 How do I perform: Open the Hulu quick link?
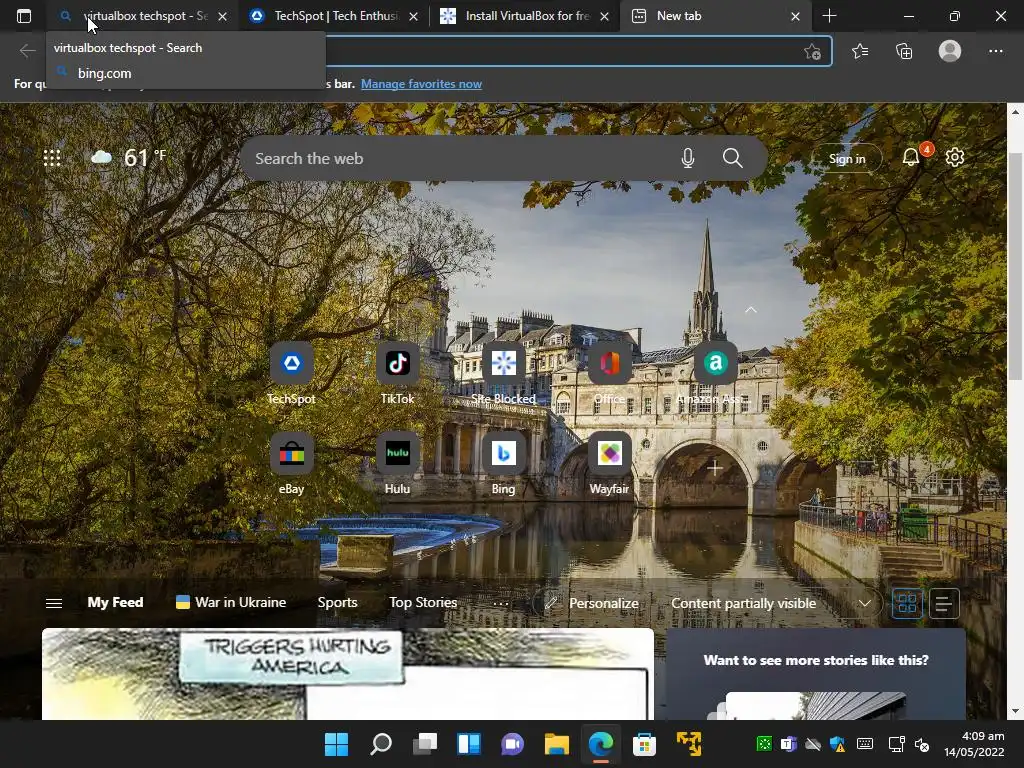tap(397, 464)
